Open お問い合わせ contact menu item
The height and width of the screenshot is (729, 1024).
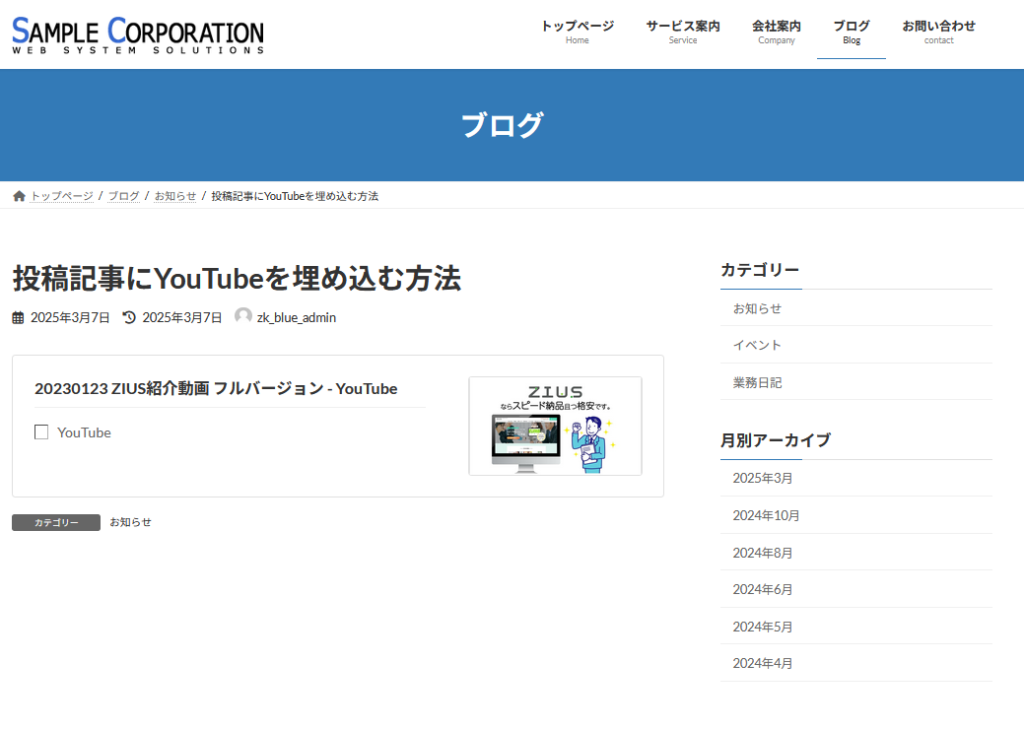938,32
